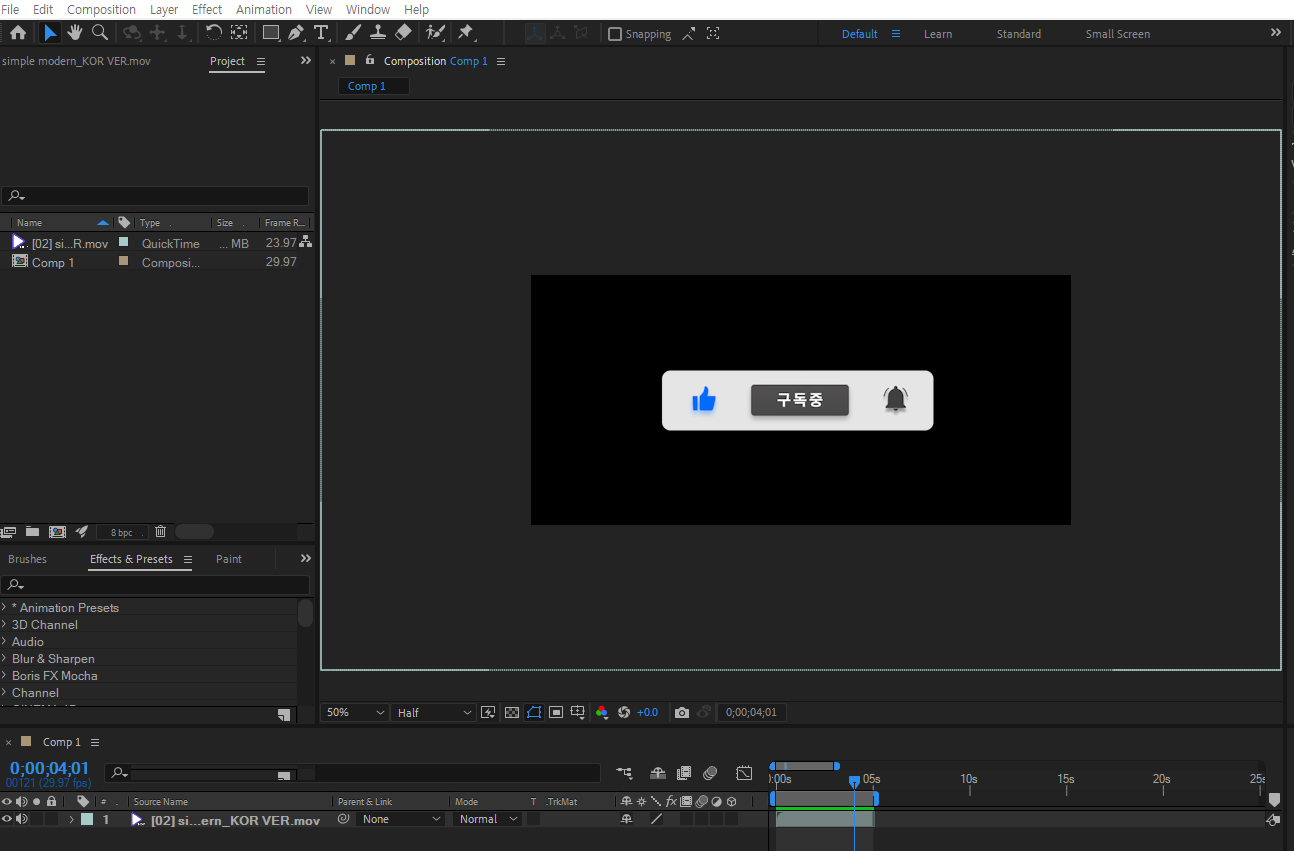Screen dimensions: 1294x851
Task: Click the Home icon in the toolbar
Action: coord(17,33)
